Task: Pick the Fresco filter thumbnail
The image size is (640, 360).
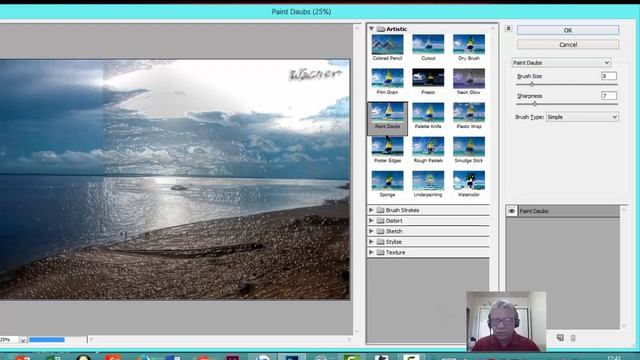Action: (428, 79)
